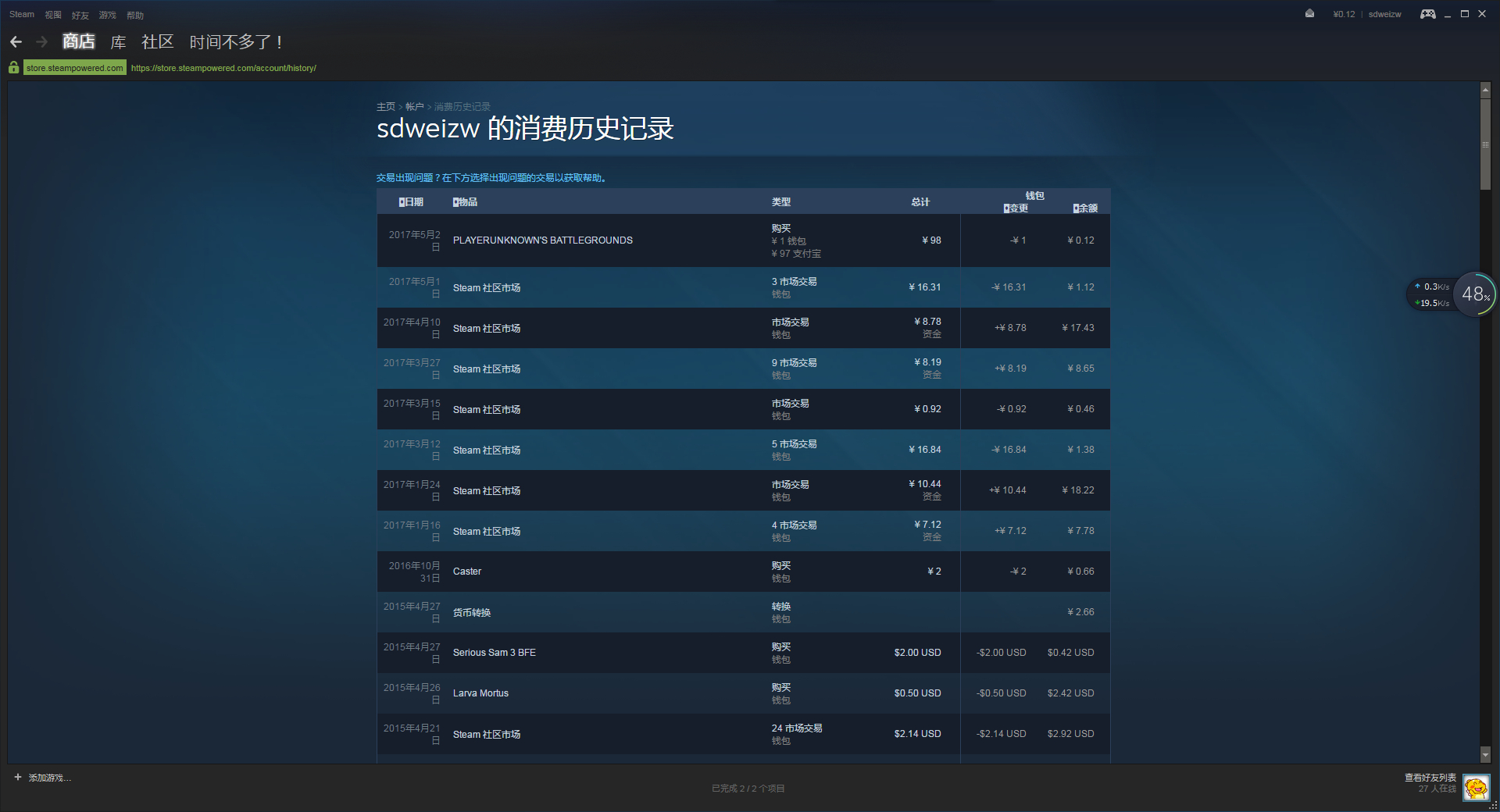This screenshot has width=1500, height=812.
Task: Click the store.steampowered.com site badge
Action: click(x=74, y=68)
